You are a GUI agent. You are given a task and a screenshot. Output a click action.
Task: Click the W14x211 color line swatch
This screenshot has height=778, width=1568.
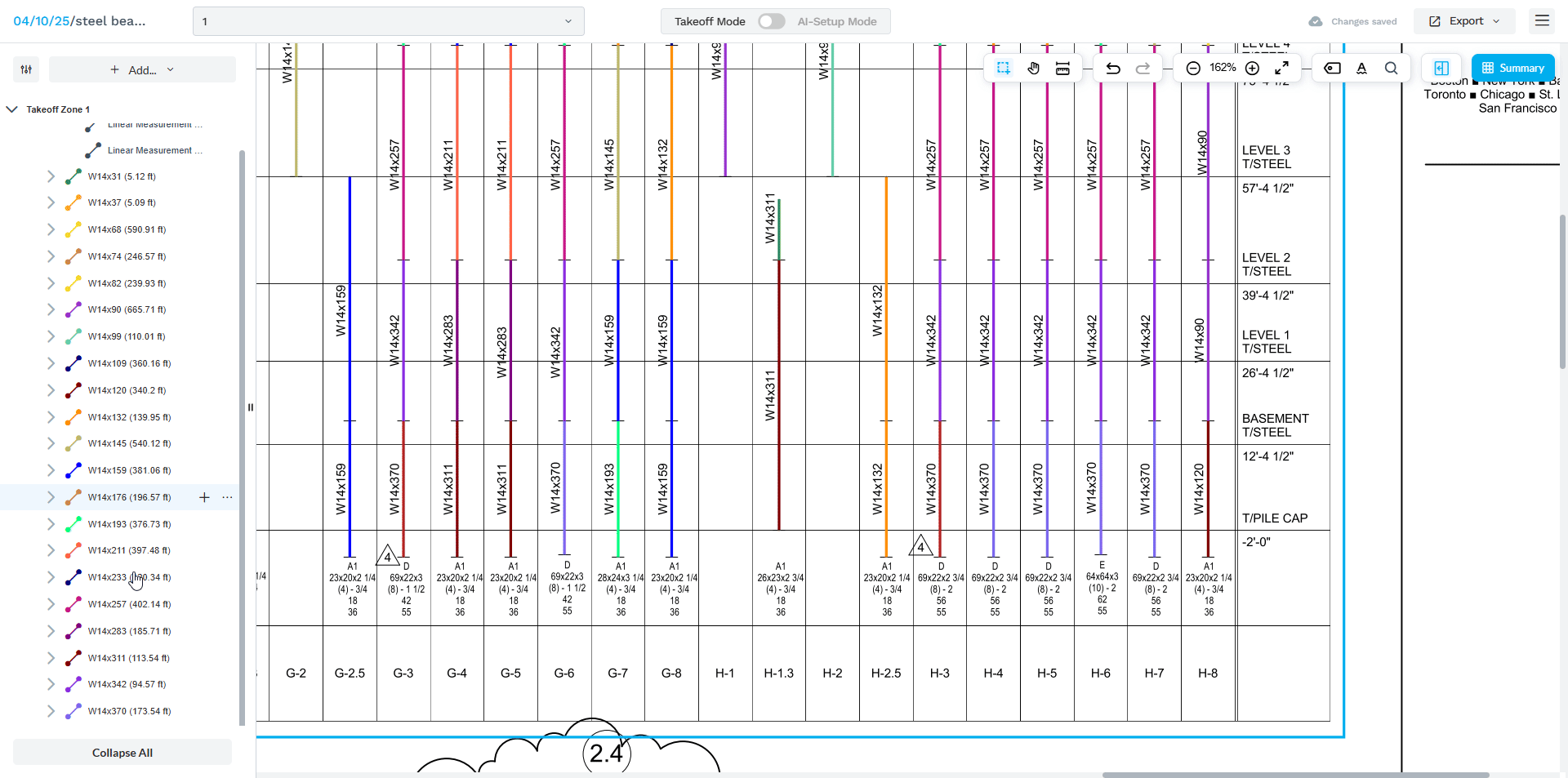pyautogui.click(x=73, y=550)
